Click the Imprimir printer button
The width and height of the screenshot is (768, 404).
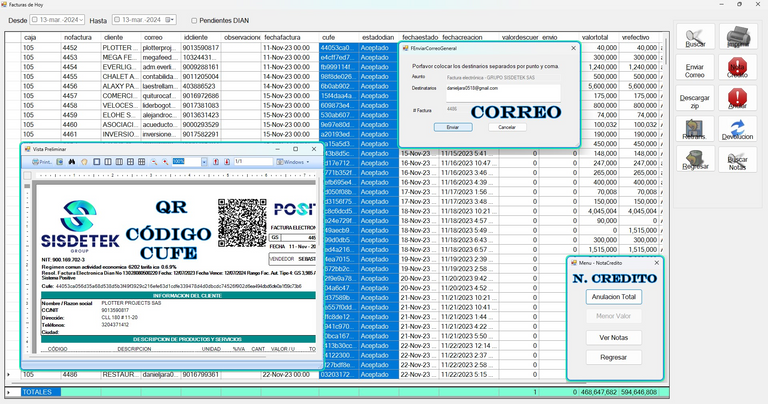pos(738,37)
